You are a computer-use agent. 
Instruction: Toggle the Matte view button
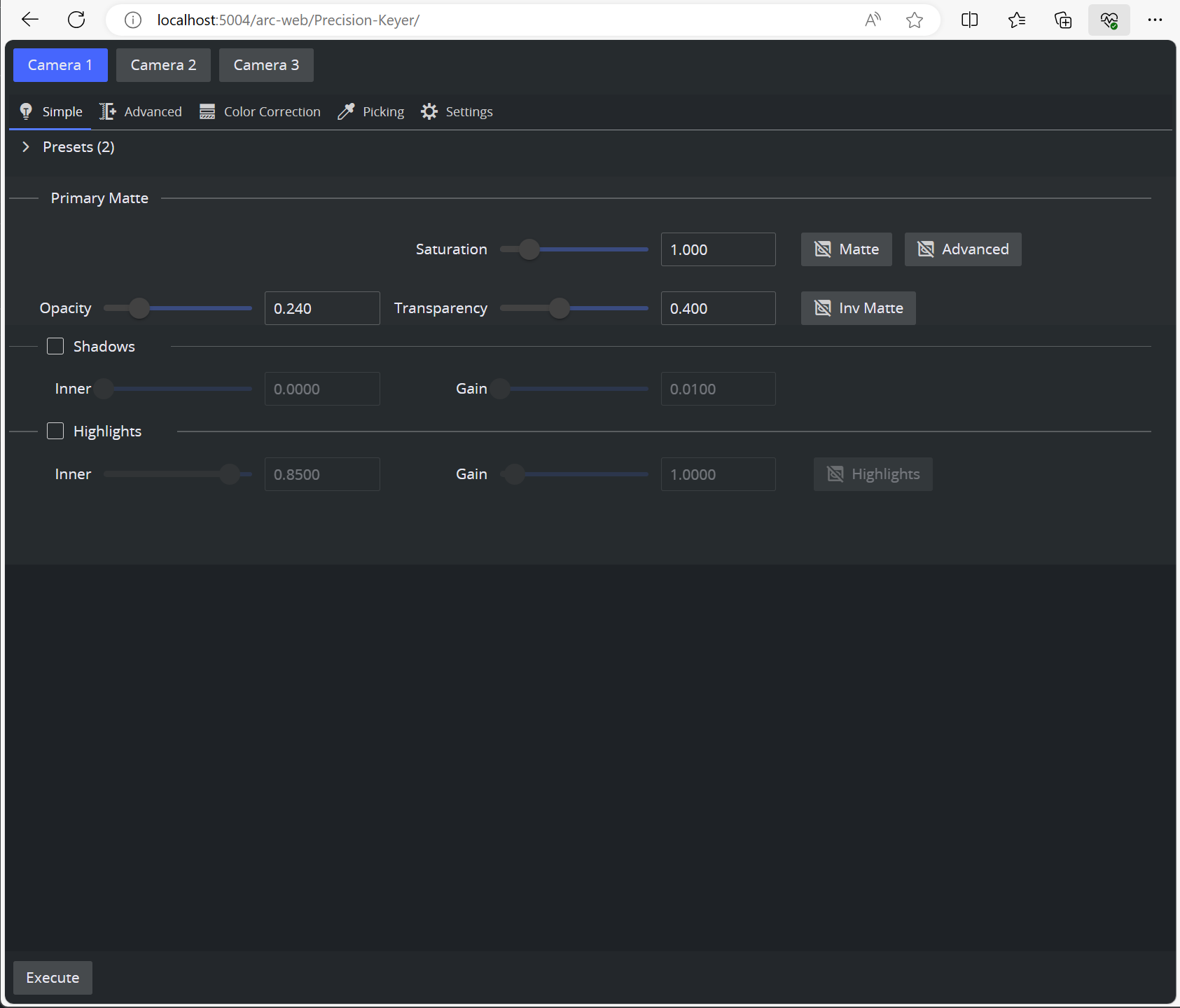click(846, 249)
